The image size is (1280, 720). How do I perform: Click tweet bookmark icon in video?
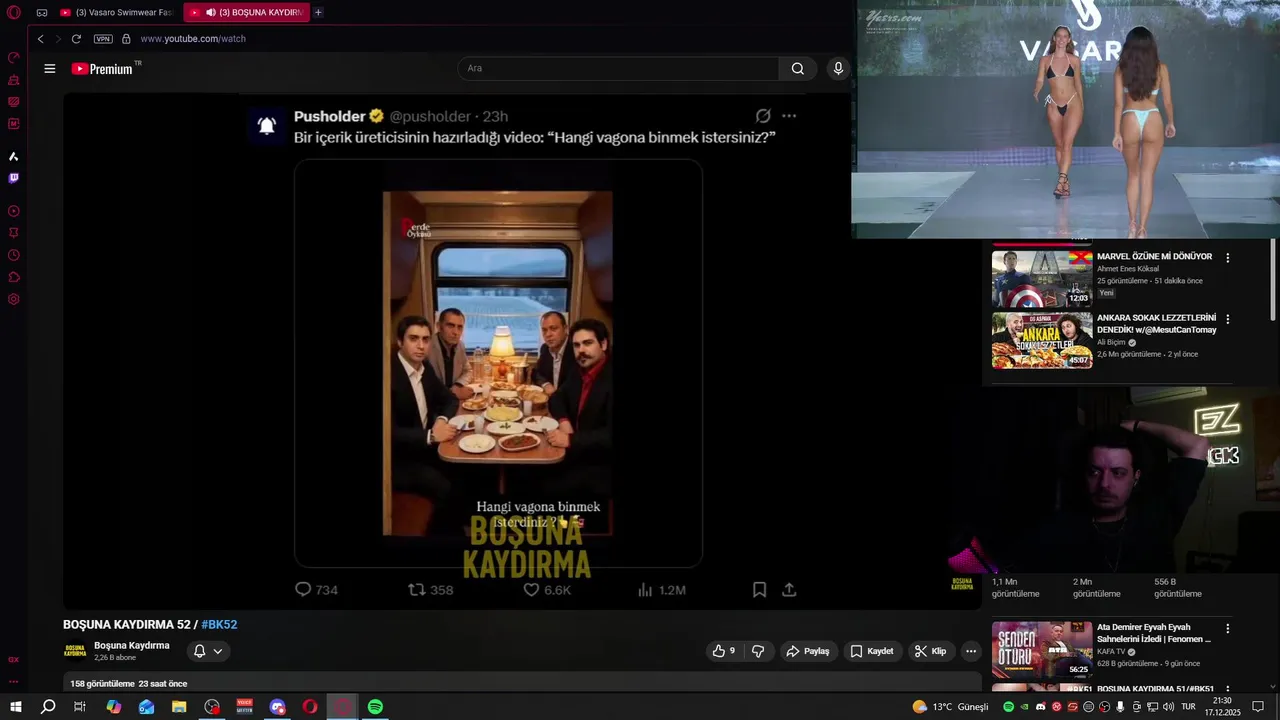point(759,590)
